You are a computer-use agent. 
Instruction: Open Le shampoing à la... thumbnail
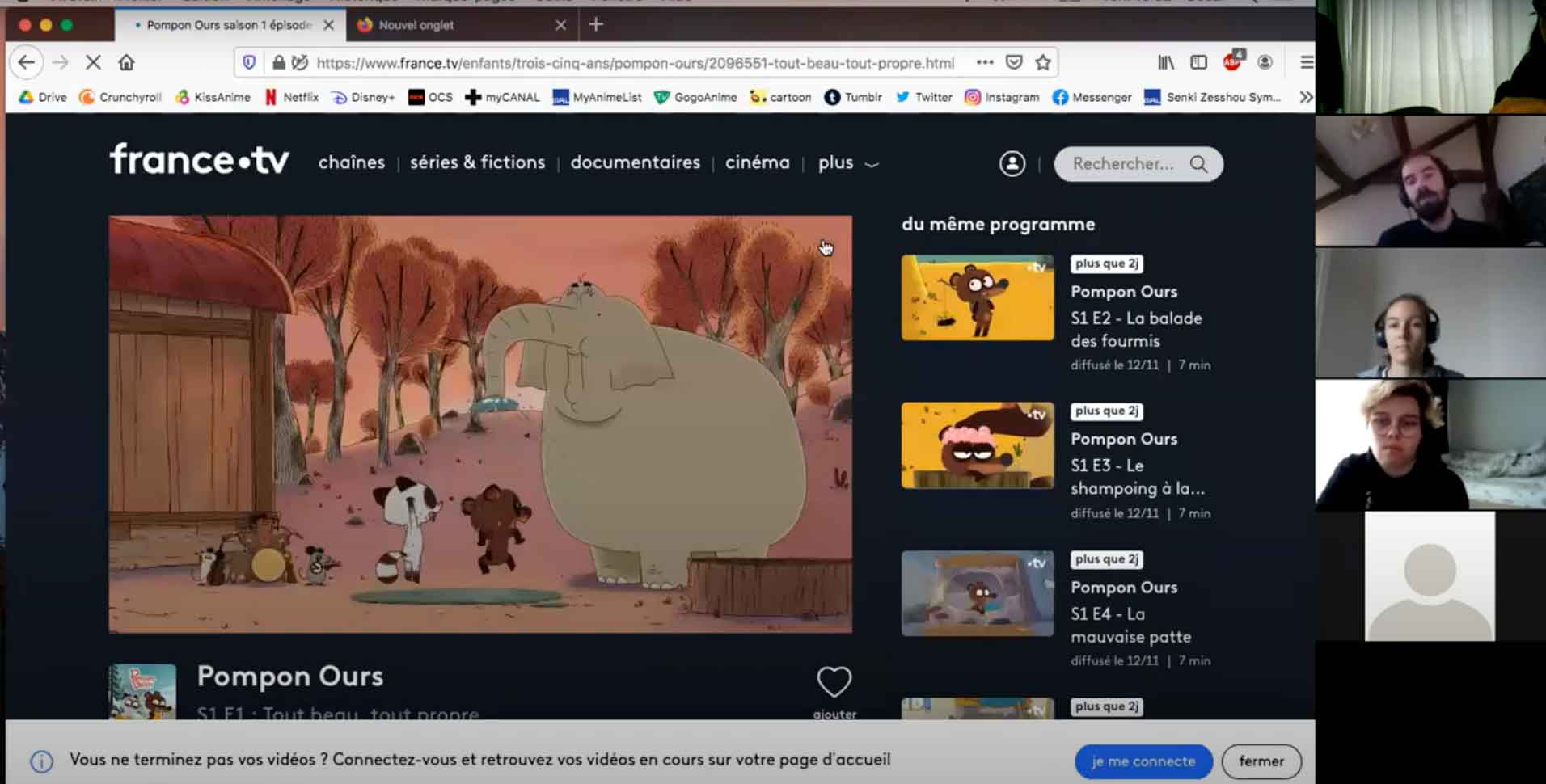pyautogui.click(x=978, y=445)
